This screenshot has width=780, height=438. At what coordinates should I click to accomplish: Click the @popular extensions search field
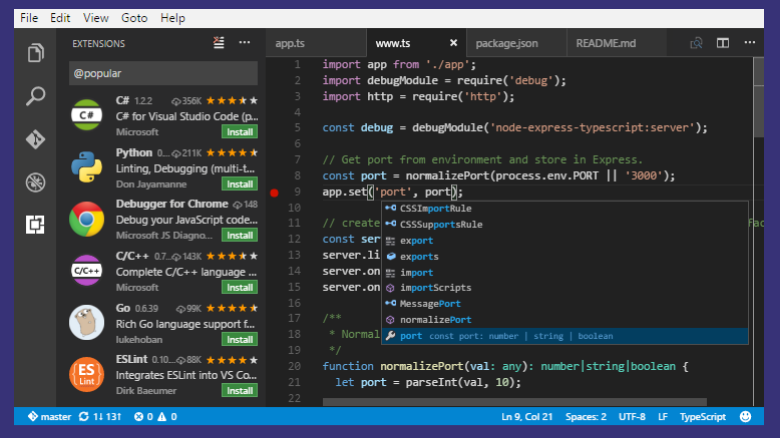[x=163, y=73]
